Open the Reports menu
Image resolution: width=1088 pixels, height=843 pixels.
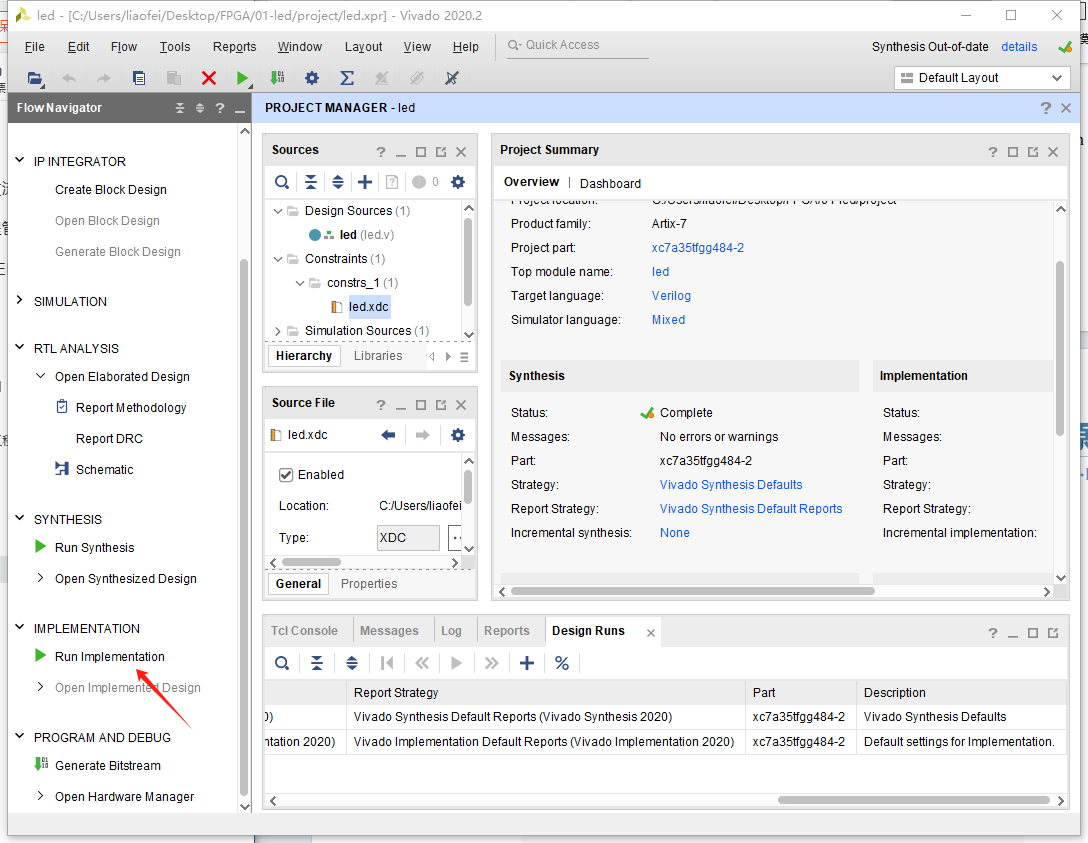pos(235,46)
